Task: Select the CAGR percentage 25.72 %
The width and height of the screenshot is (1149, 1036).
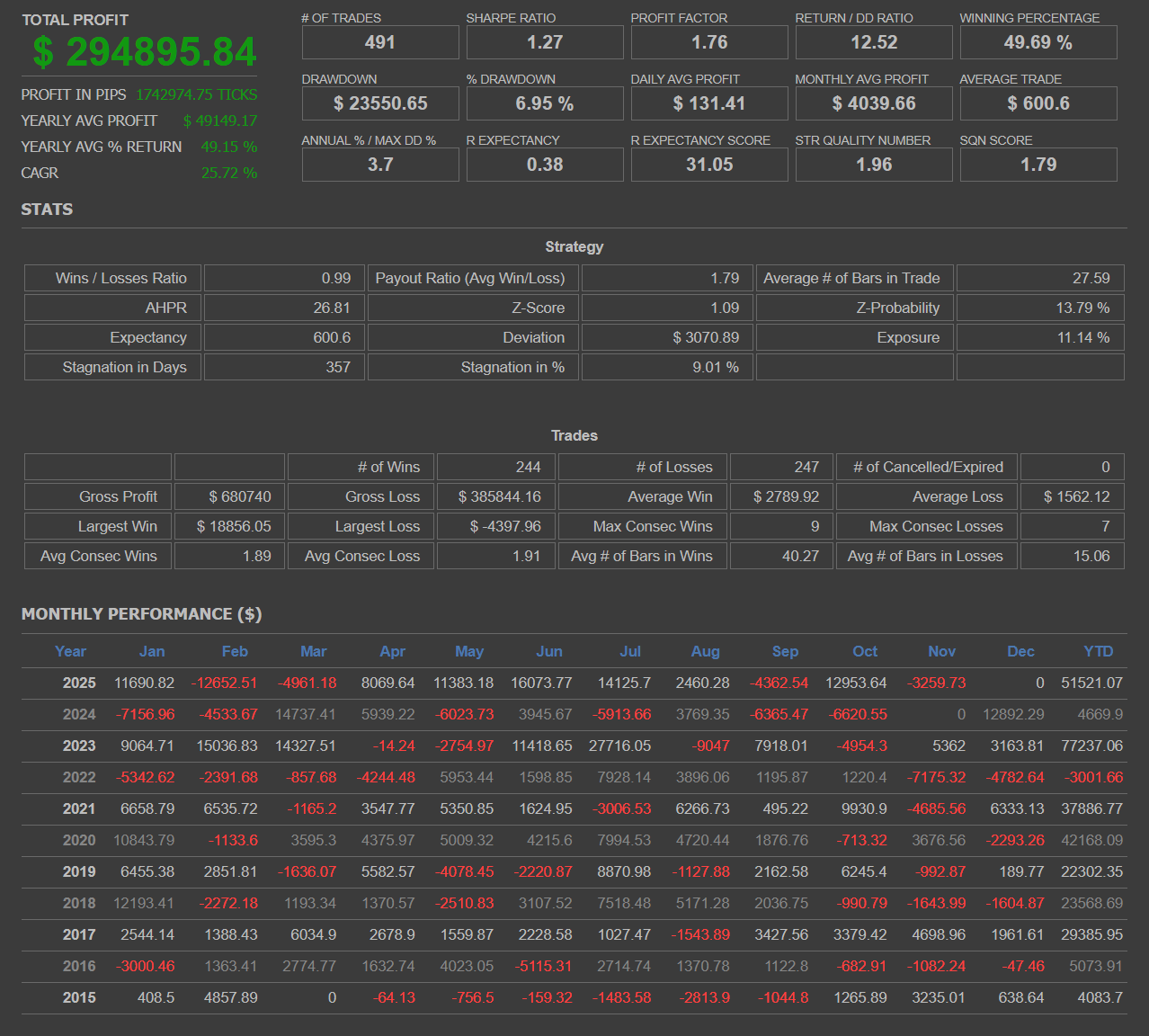Action: [229, 173]
